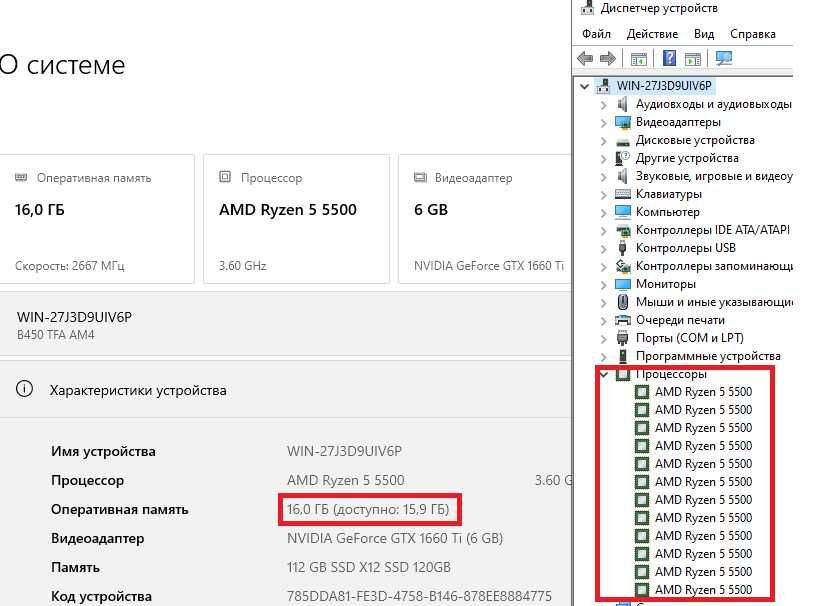Click the port connector icon of Порты (COM и LPT)

(622, 338)
